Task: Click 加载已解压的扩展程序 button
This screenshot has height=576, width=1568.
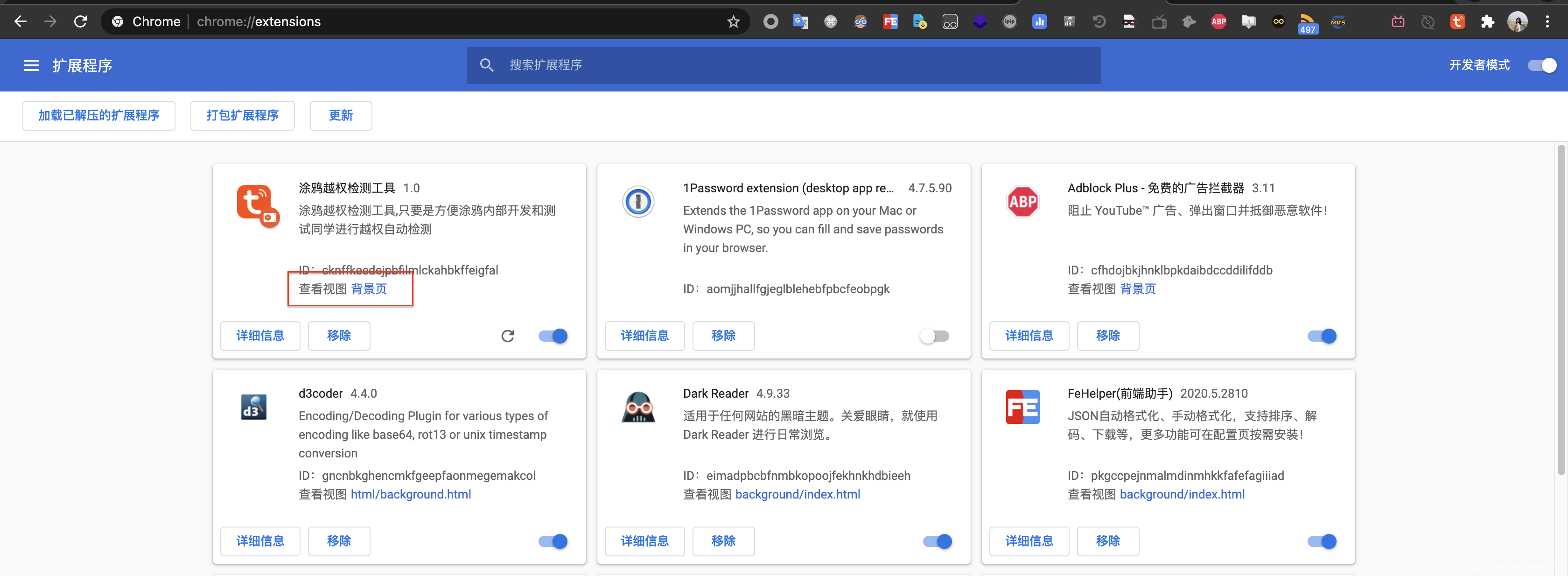Action: pyautogui.click(x=98, y=116)
